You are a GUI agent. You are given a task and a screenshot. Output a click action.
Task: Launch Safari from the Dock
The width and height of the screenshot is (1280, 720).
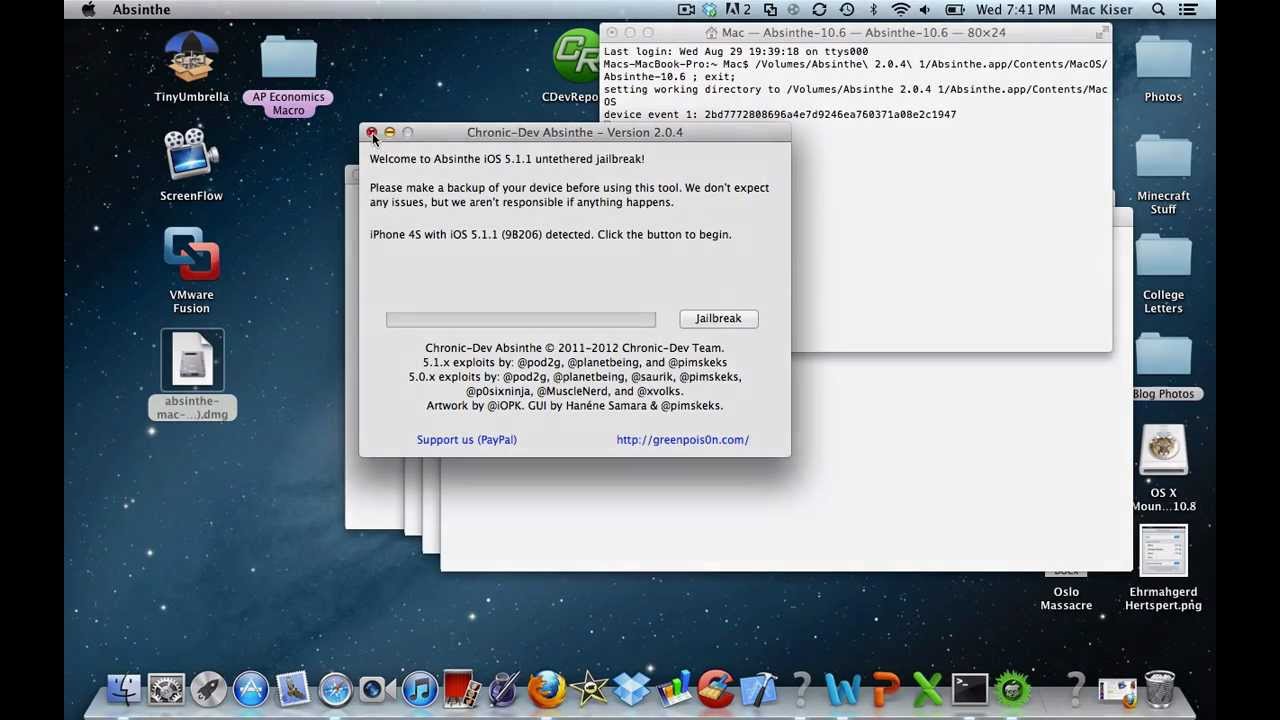pyautogui.click(x=335, y=689)
